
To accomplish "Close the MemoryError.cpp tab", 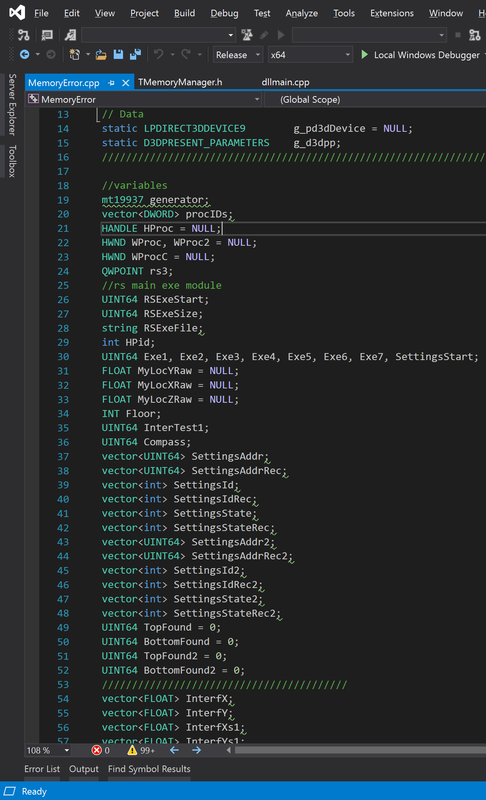I will 125,83.
